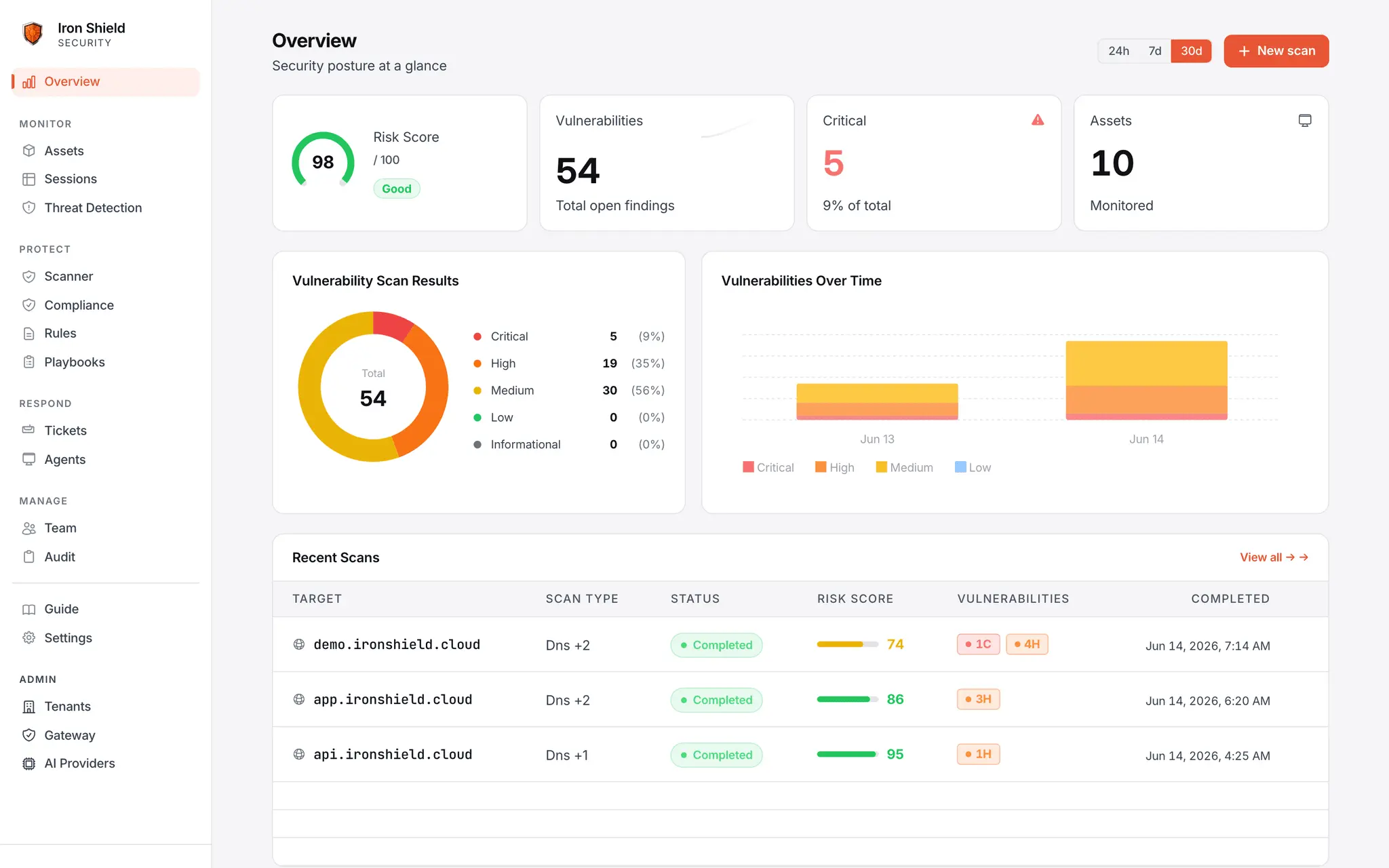Click the 1H badge for api.ironshield.cloud

pyautogui.click(x=978, y=754)
